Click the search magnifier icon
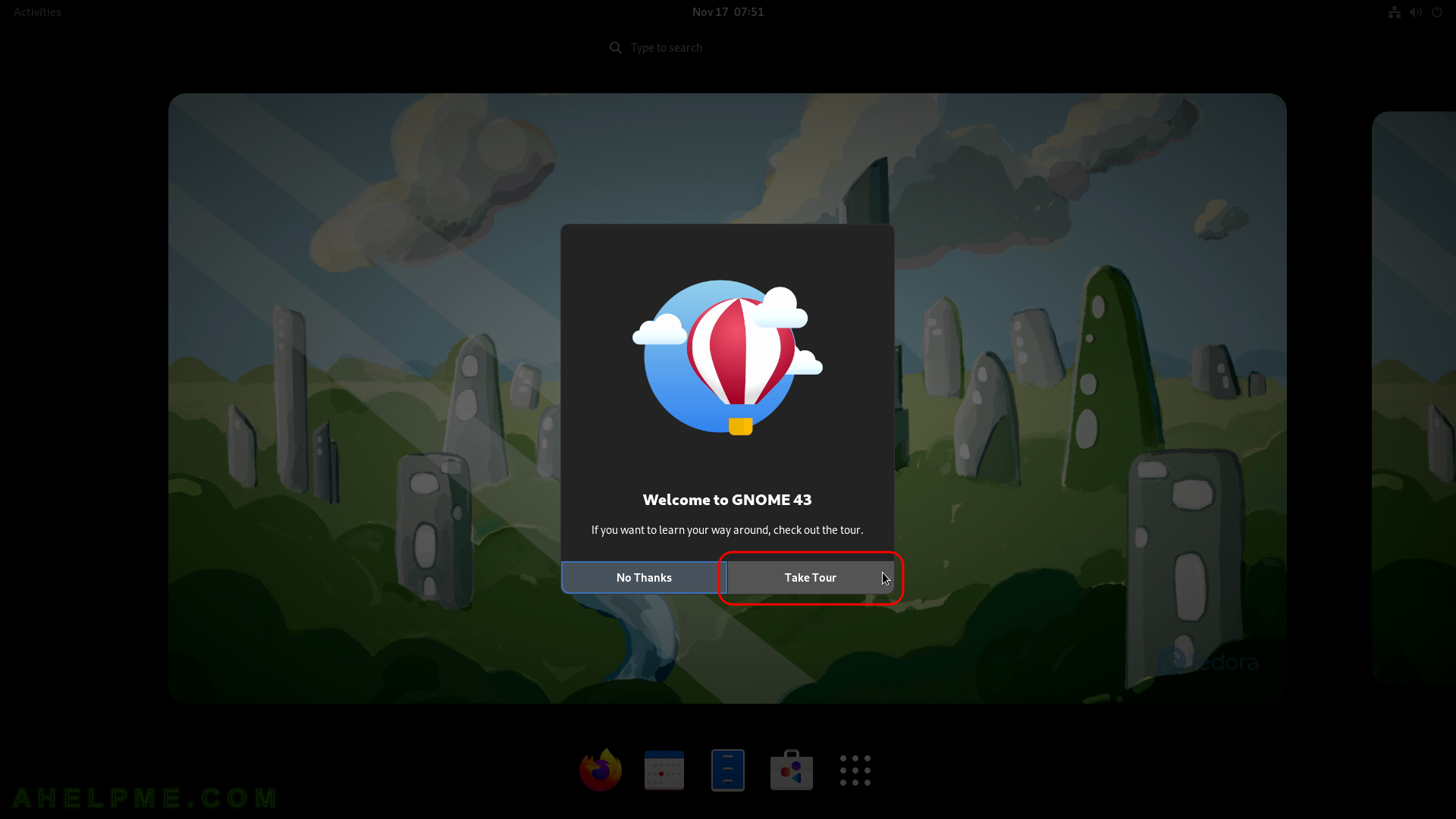 point(616,48)
